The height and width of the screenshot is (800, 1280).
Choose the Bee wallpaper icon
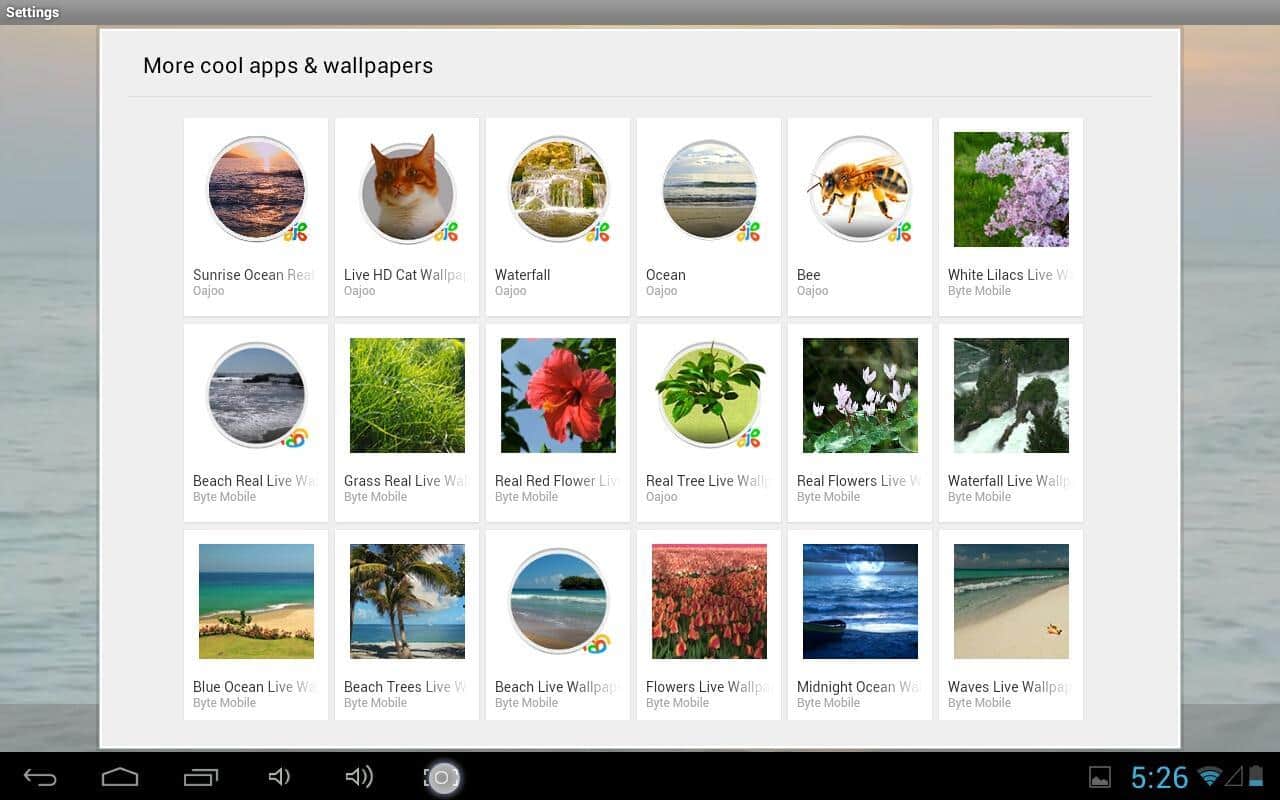pos(860,190)
